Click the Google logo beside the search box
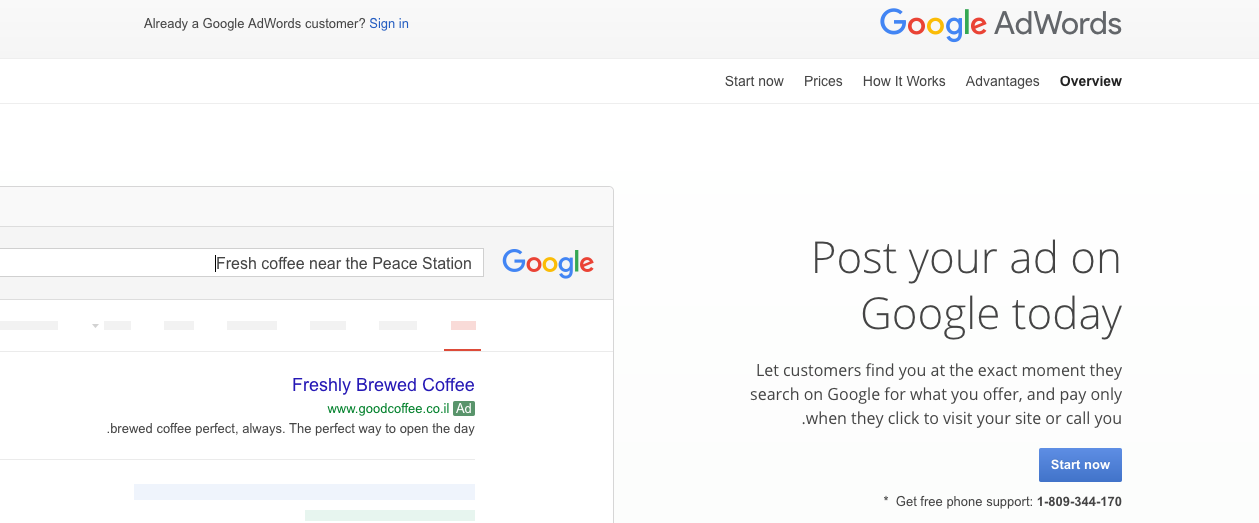The width and height of the screenshot is (1259, 523). [548, 263]
